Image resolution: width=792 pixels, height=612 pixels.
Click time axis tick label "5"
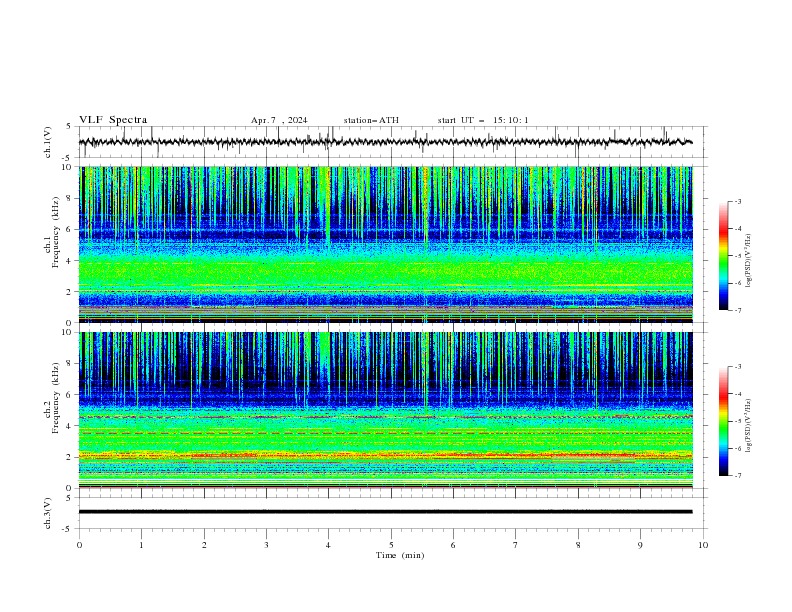391,545
